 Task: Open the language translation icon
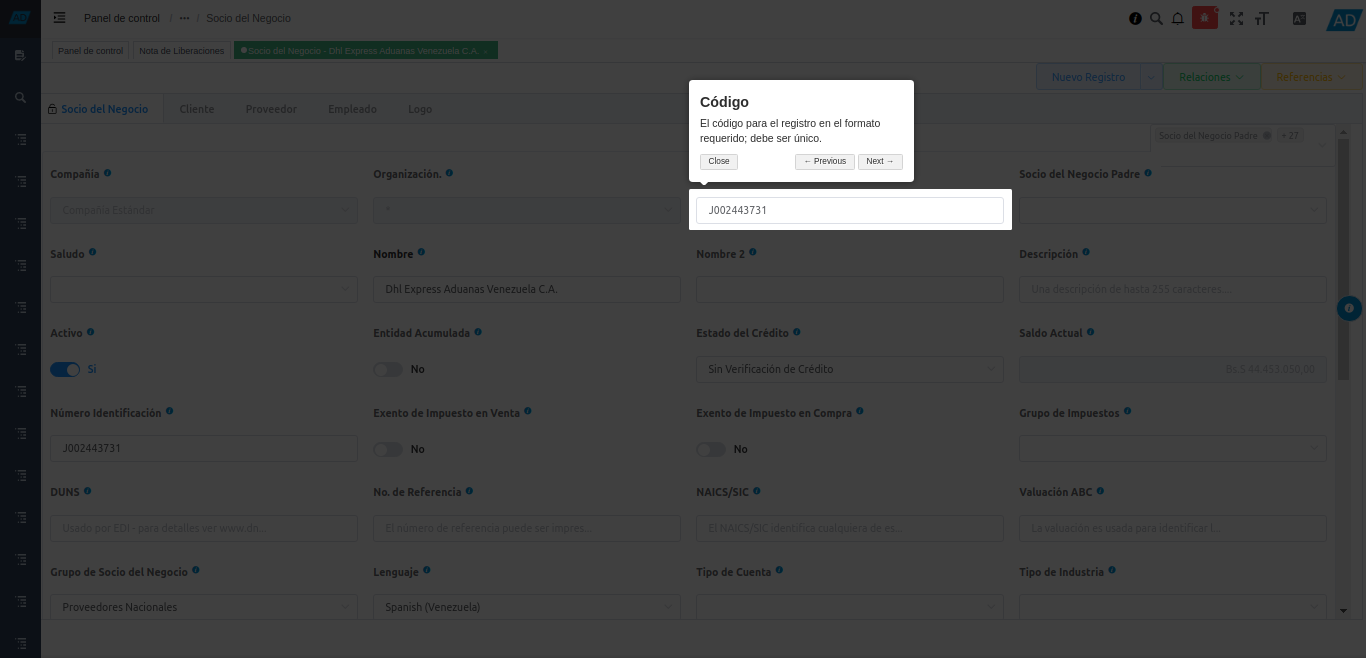pyautogui.click(x=1299, y=18)
